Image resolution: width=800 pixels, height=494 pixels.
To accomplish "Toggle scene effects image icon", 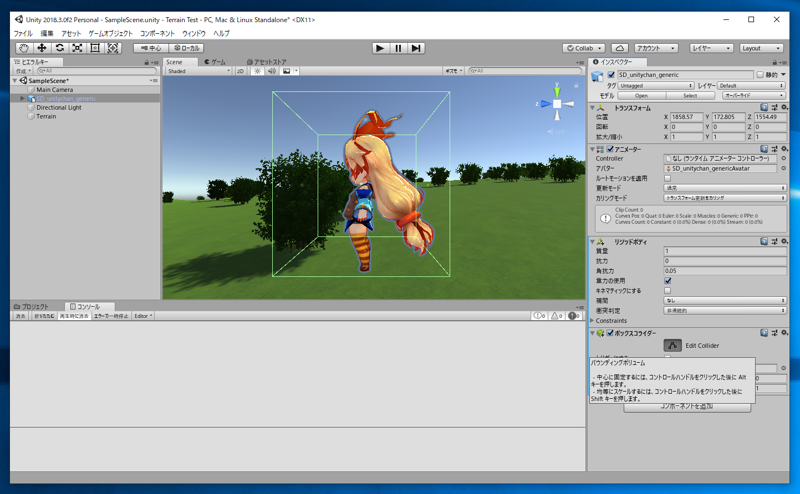I will click(x=287, y=71).
